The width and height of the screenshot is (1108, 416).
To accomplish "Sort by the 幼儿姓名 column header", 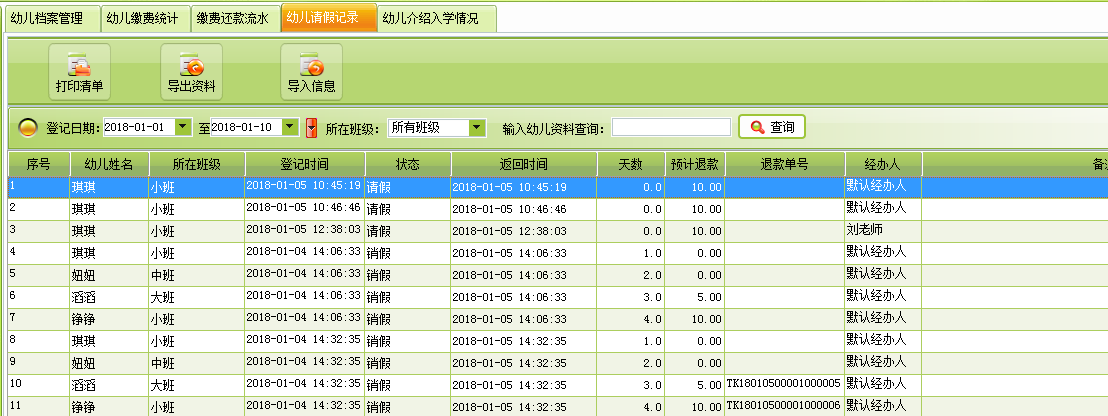I will (108, 164).
